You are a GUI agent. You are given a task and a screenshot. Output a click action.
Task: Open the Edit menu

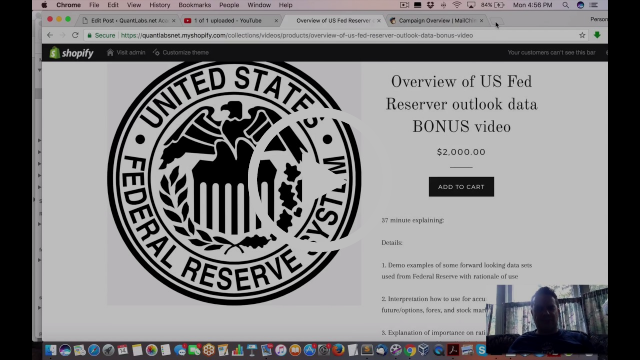(x=113, y=5)
